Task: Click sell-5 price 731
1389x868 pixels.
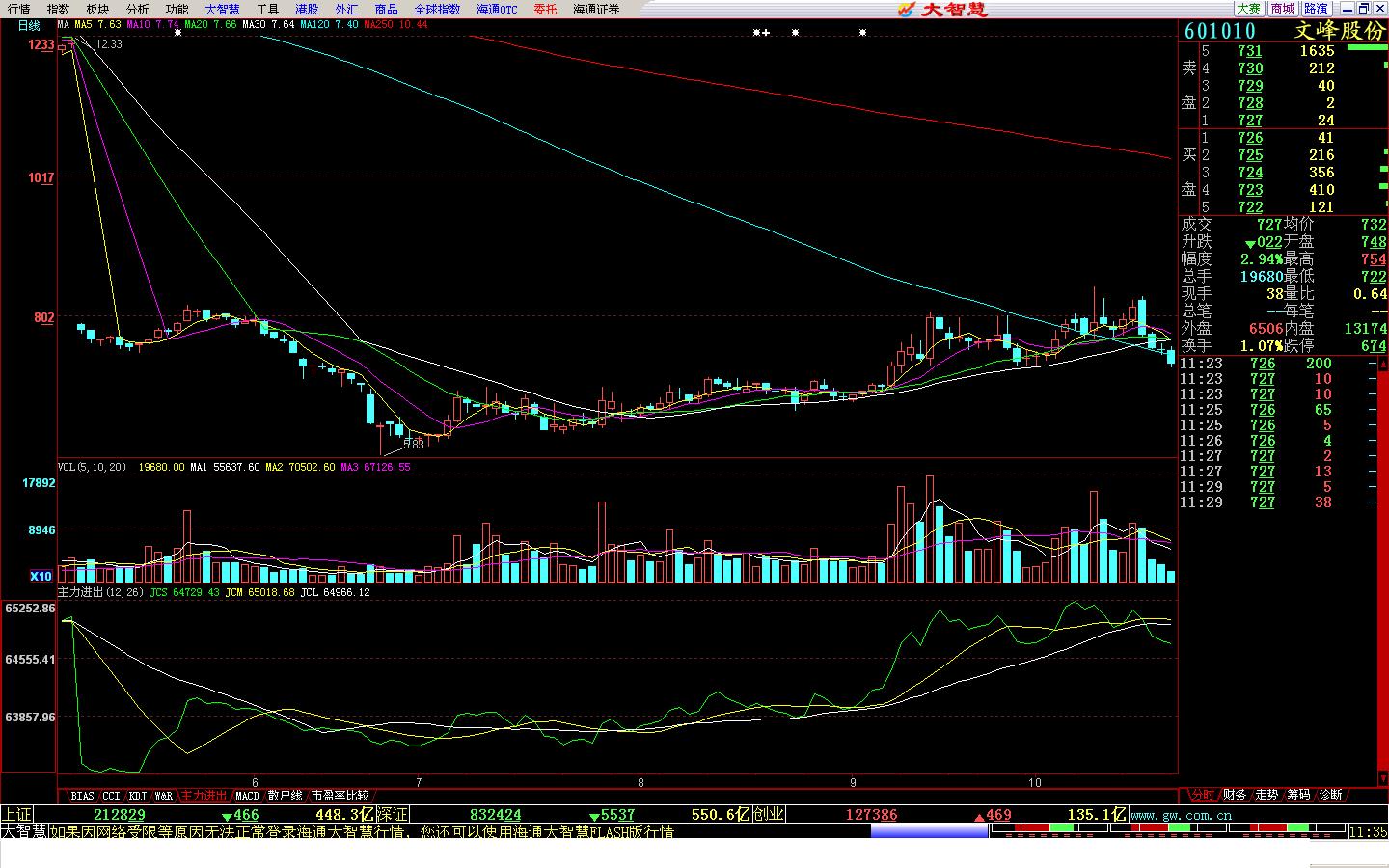Action: 1249,51
